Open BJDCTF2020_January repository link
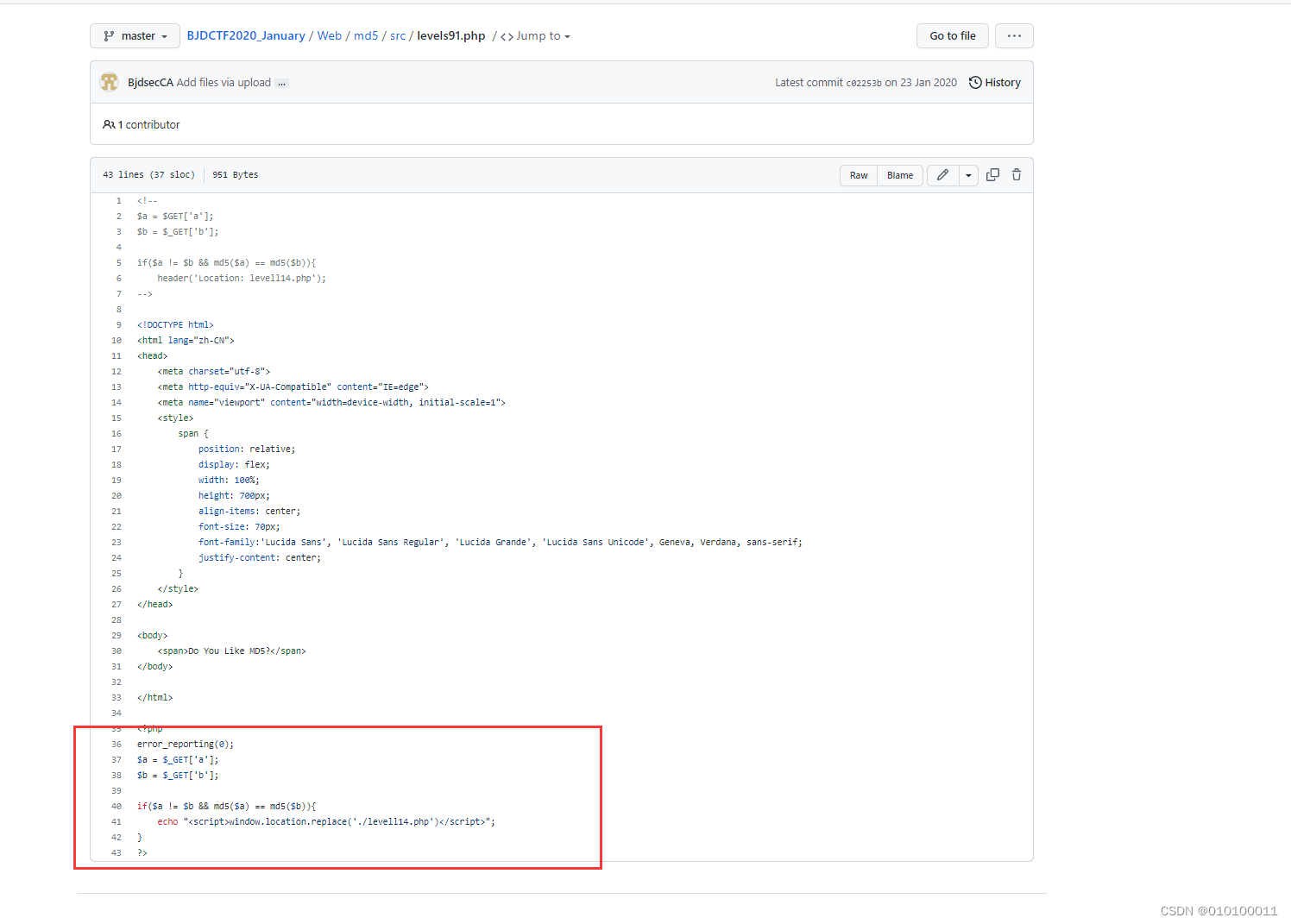Image resolution: width=1291 pixels, height=924 pixels. pyautogui.click(x=246, y=36)
